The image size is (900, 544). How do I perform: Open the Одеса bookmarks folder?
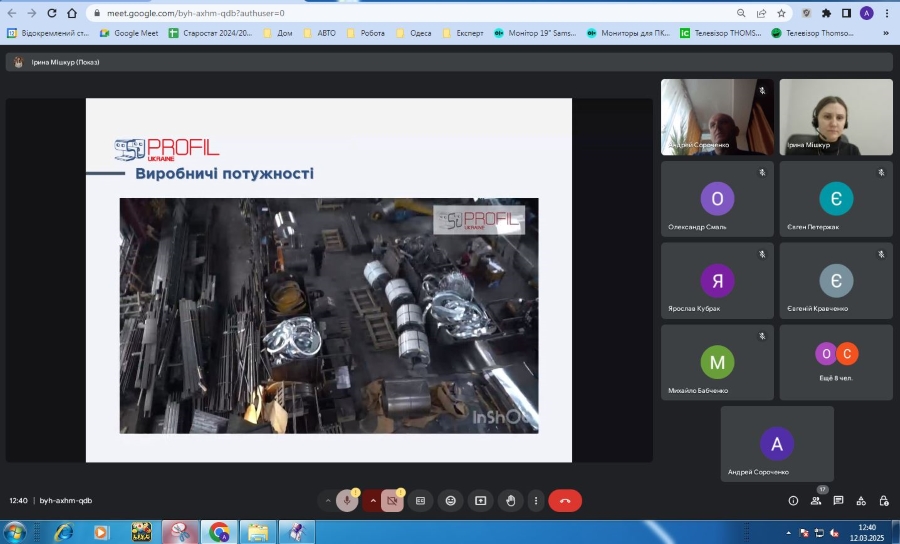pos(414,33)
